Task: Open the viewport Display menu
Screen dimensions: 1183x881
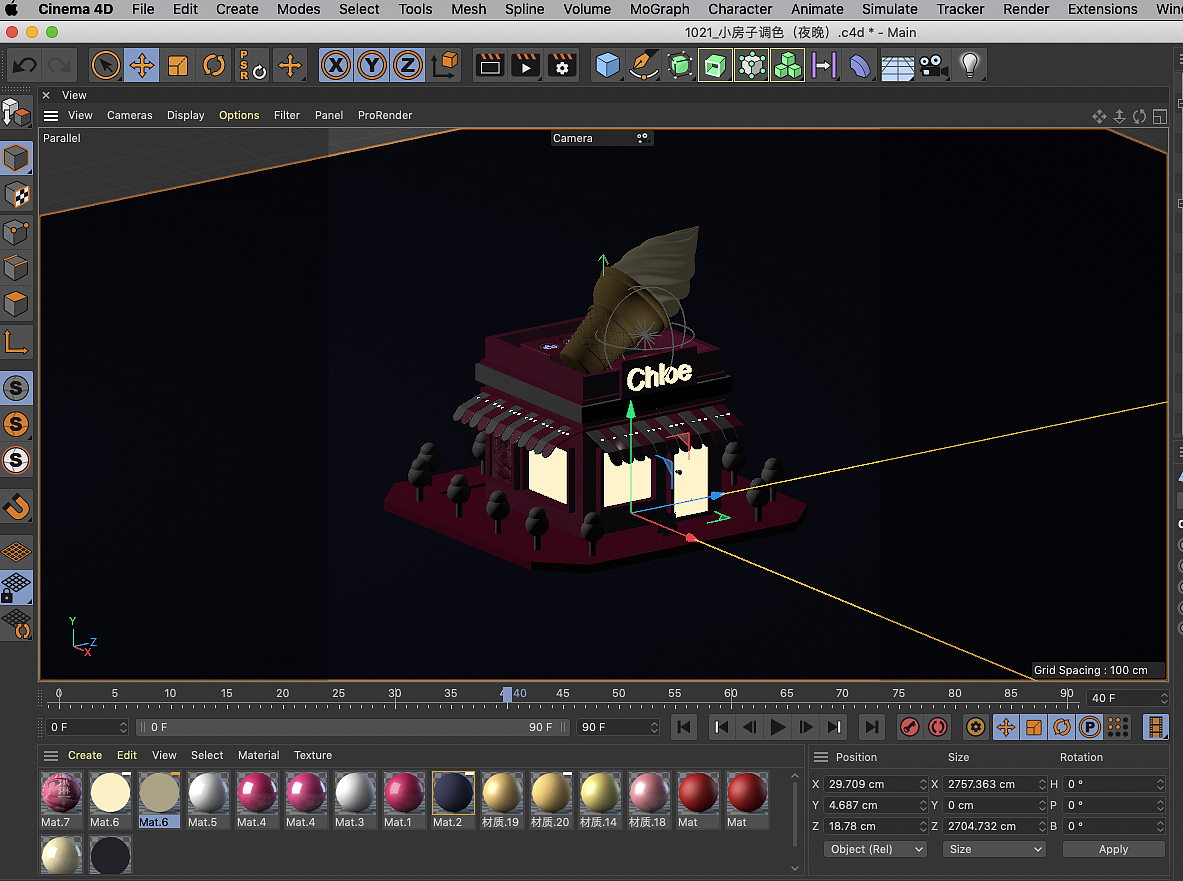Action: pyautogui.click(x=186, y=115)
